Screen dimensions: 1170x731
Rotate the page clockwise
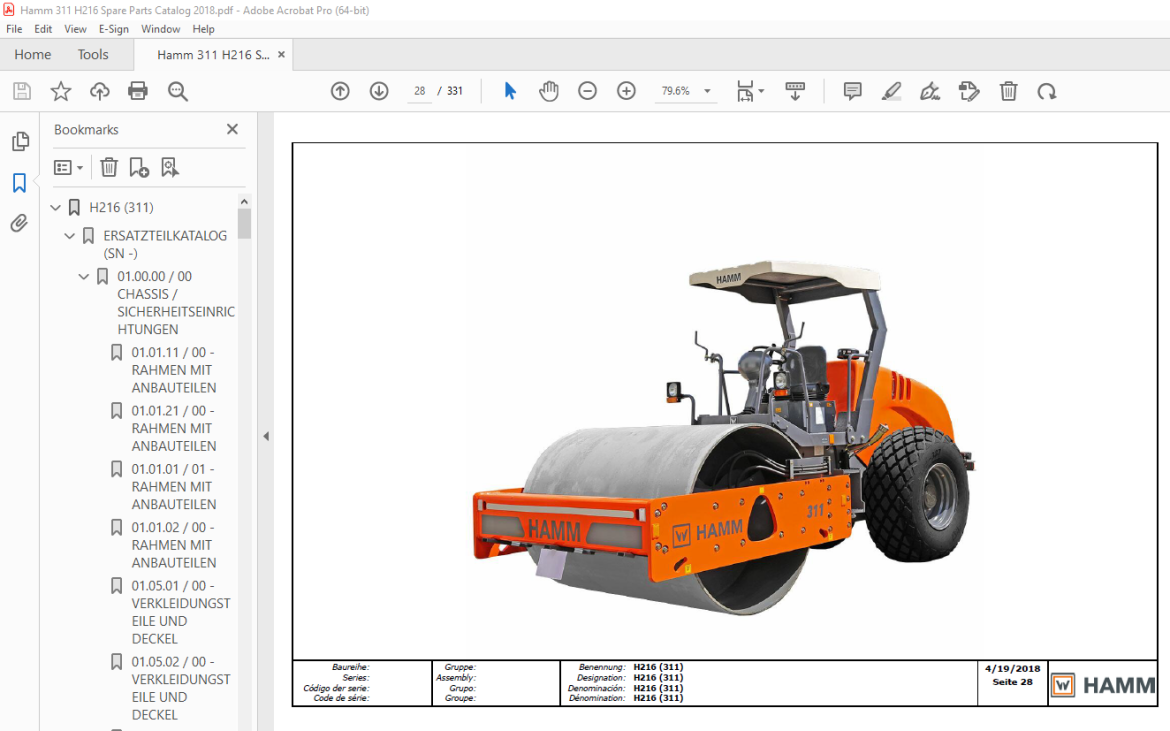pos(1047,91)
